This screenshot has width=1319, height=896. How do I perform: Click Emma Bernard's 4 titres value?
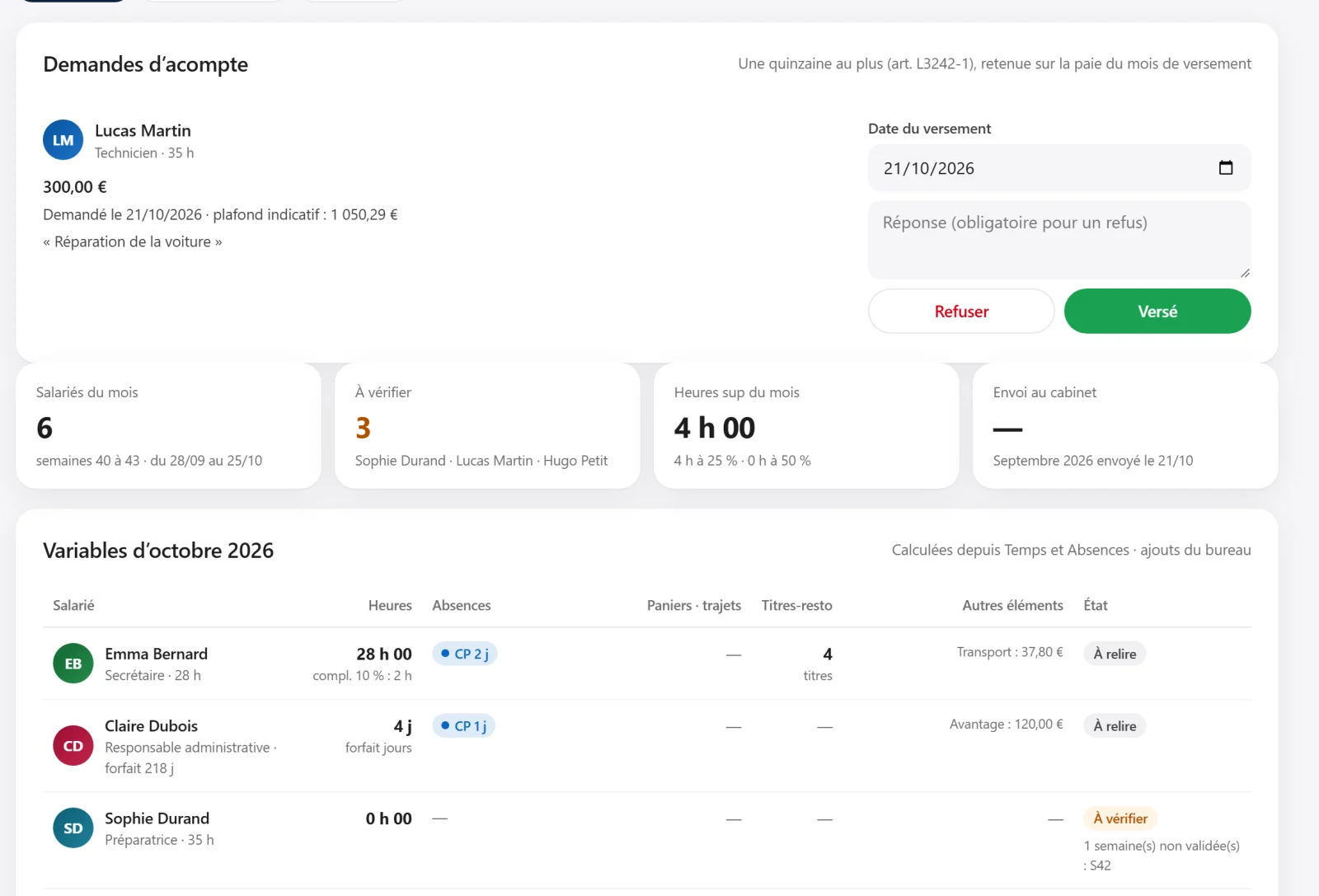818,664
